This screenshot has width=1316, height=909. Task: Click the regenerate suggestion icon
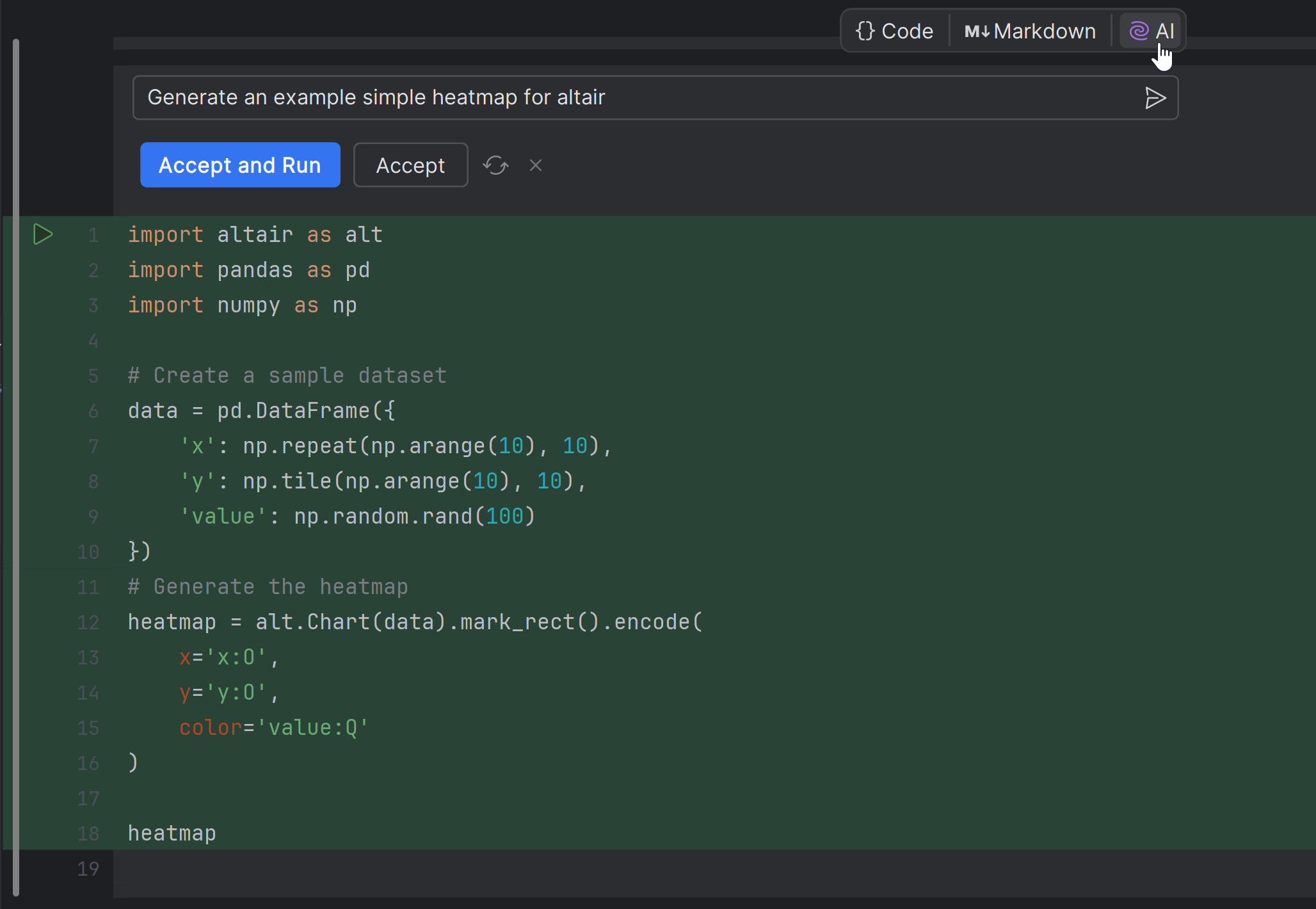pyautogui.click(x=495, y=166)
